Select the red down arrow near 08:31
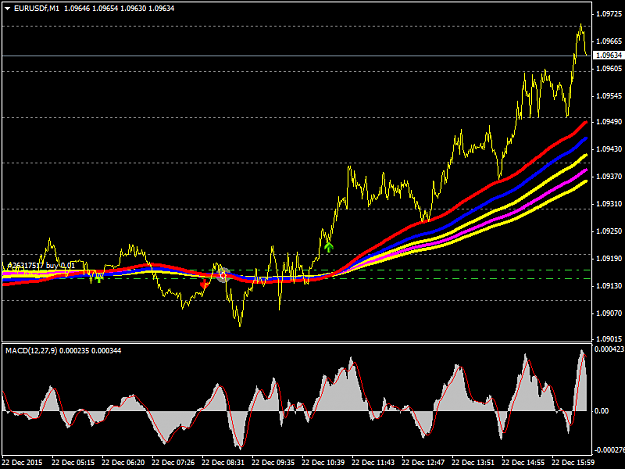625x469 pixels. [204, 284]
